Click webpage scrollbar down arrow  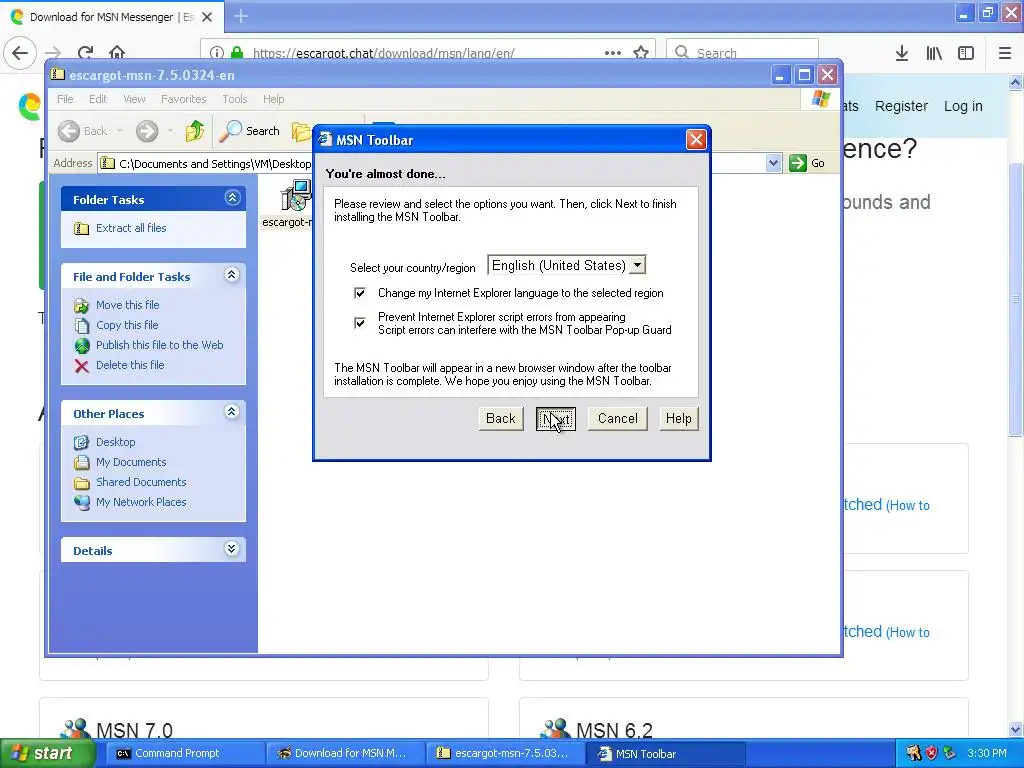pos(1015,729)
